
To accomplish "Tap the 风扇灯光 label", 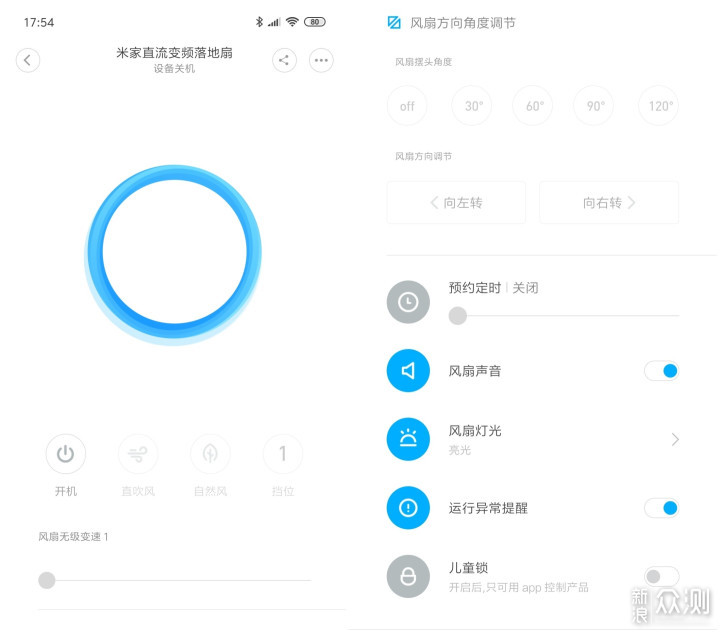I will tap(475, 431).
